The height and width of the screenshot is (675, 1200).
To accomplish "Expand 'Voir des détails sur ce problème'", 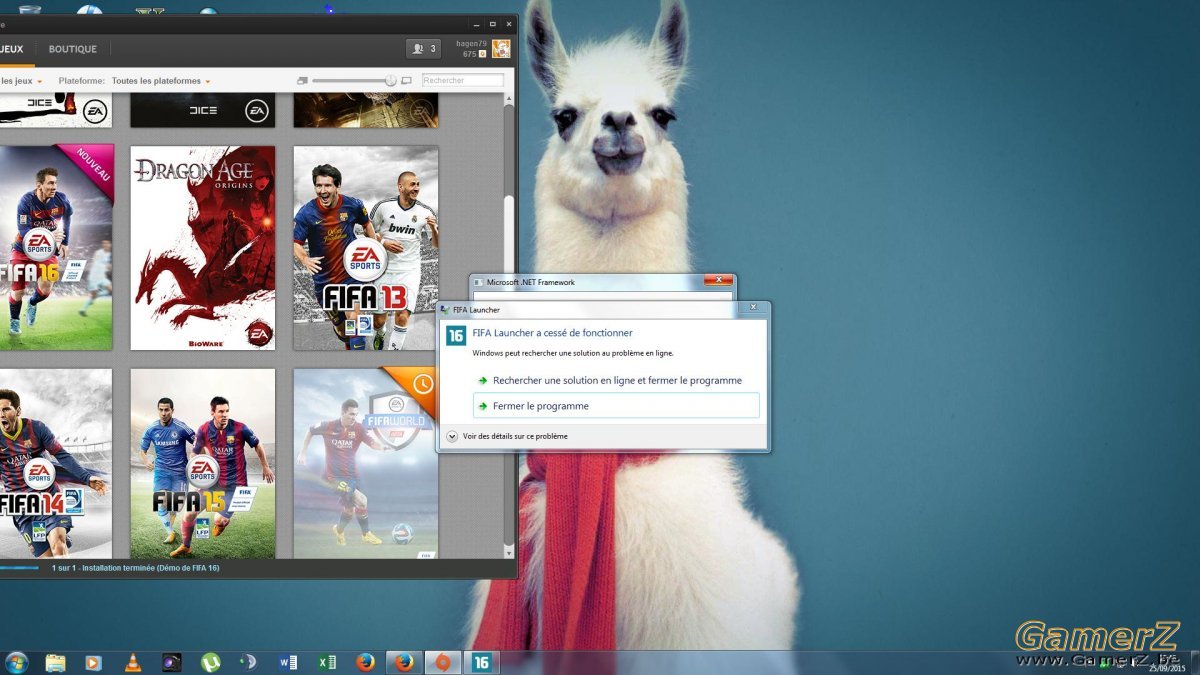I will (x=507, y=436).
